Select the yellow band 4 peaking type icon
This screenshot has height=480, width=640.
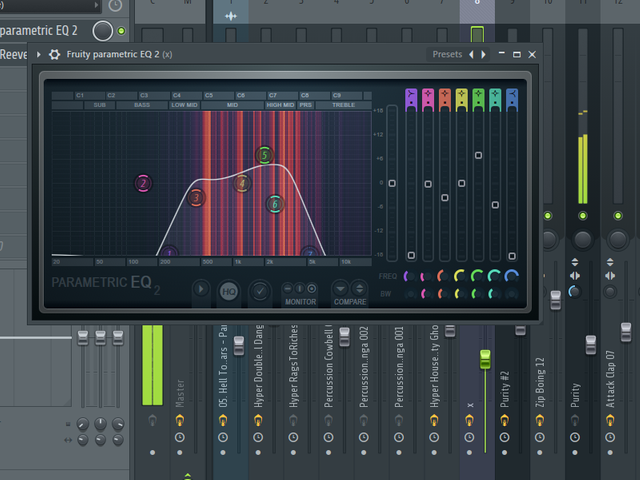pos(461,99)
